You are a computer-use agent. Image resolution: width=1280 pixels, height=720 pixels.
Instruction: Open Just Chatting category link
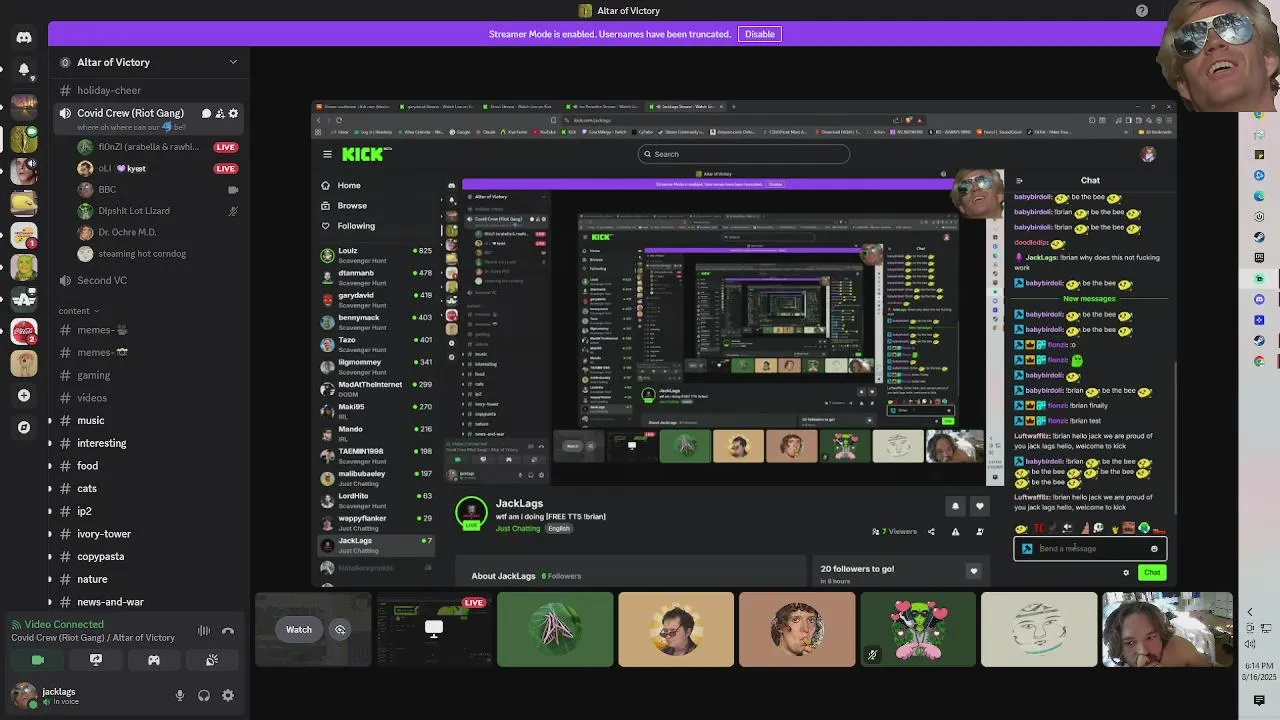tap(518, 528)
